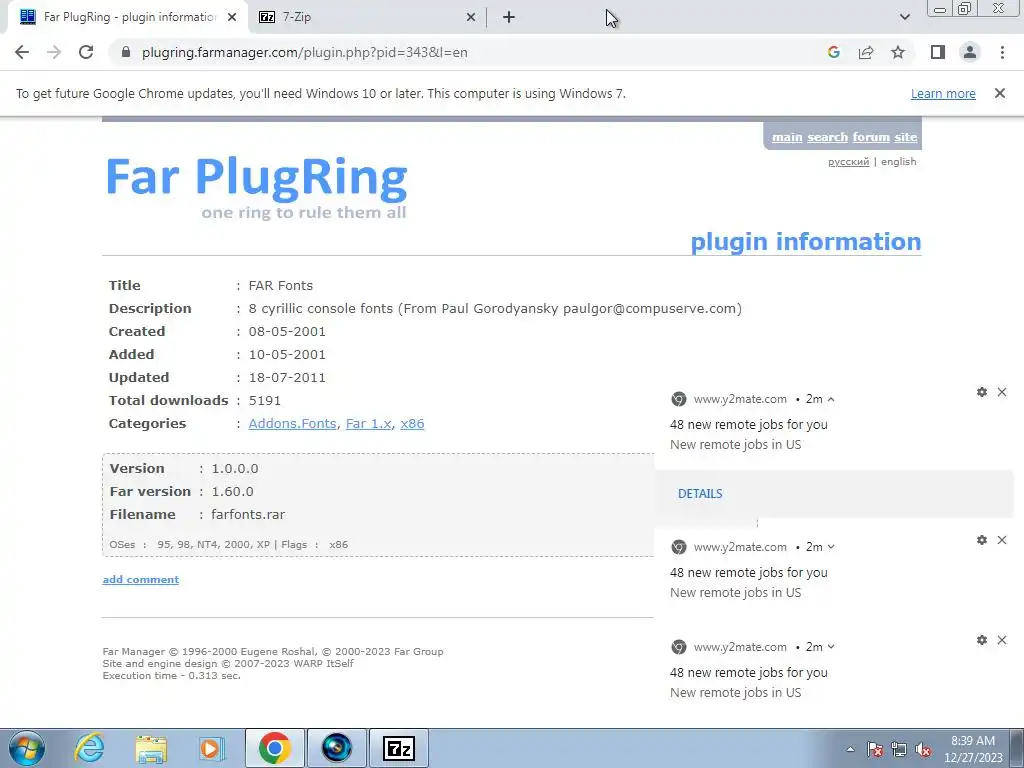Screen dimensions: 1024x768
Task: Close the second y2mate notification
Action: pyautogui.click(x=1002, y=540)
